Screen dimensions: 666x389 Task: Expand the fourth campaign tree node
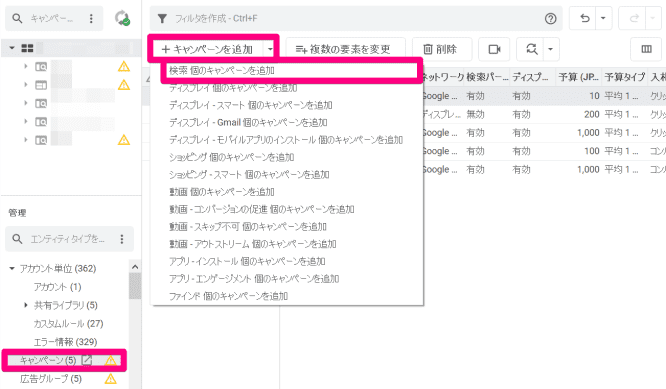[x=25, y=121]
